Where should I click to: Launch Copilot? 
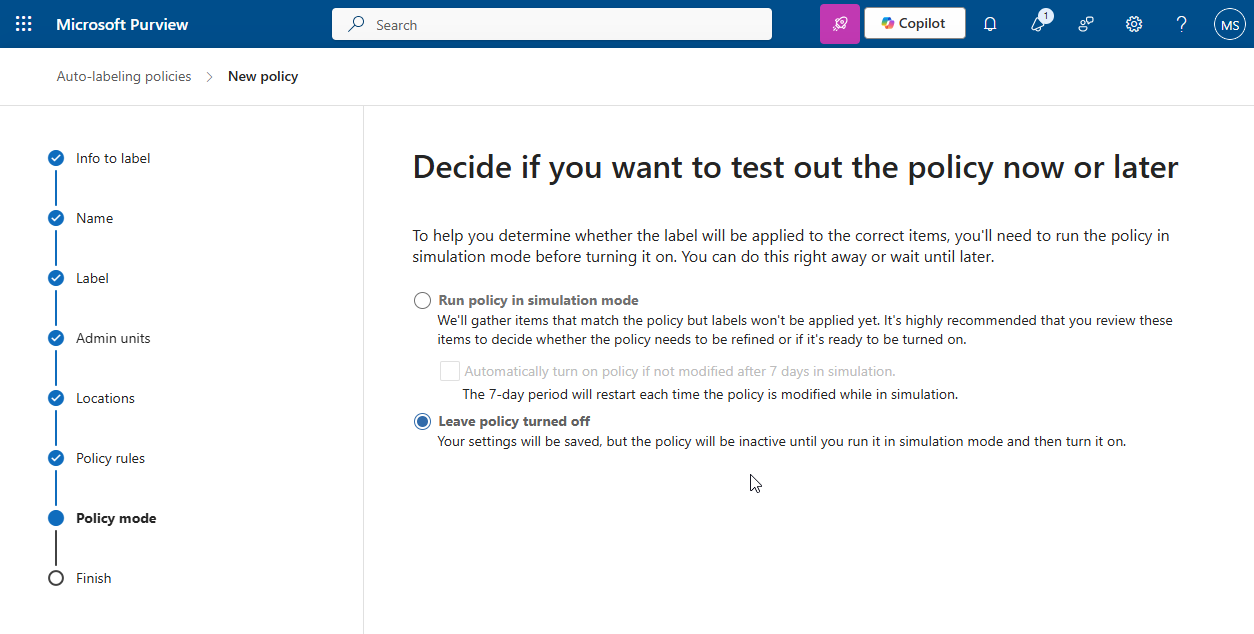(x=914, y=23)
